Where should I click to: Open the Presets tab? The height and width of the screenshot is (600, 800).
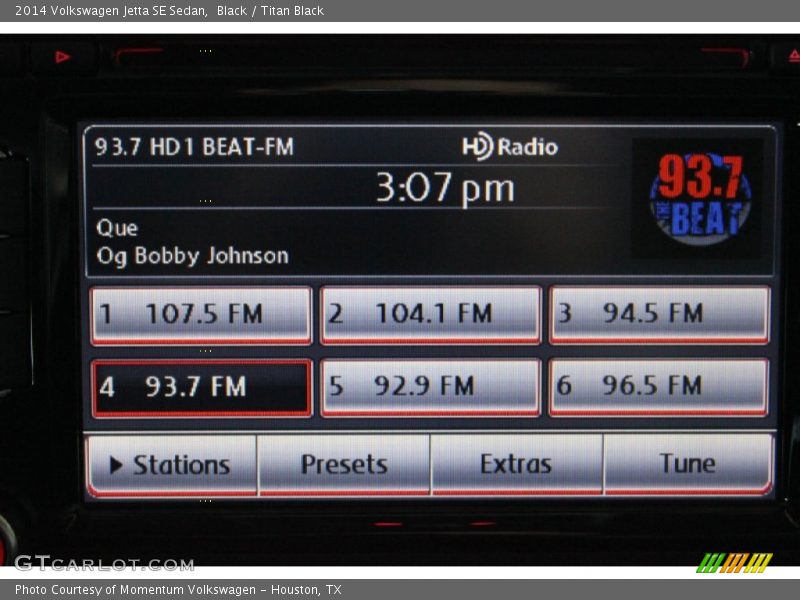point(344,465)
